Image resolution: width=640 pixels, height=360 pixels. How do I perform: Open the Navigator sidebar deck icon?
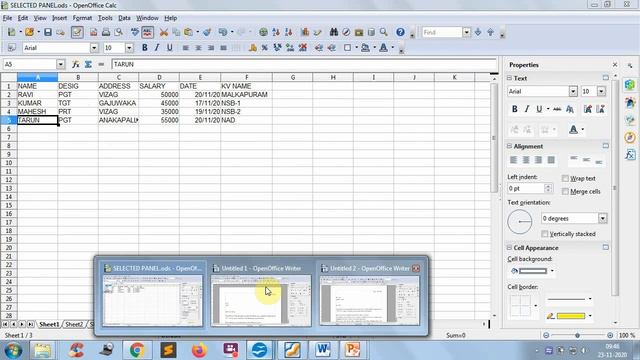(x=630, y=137)
